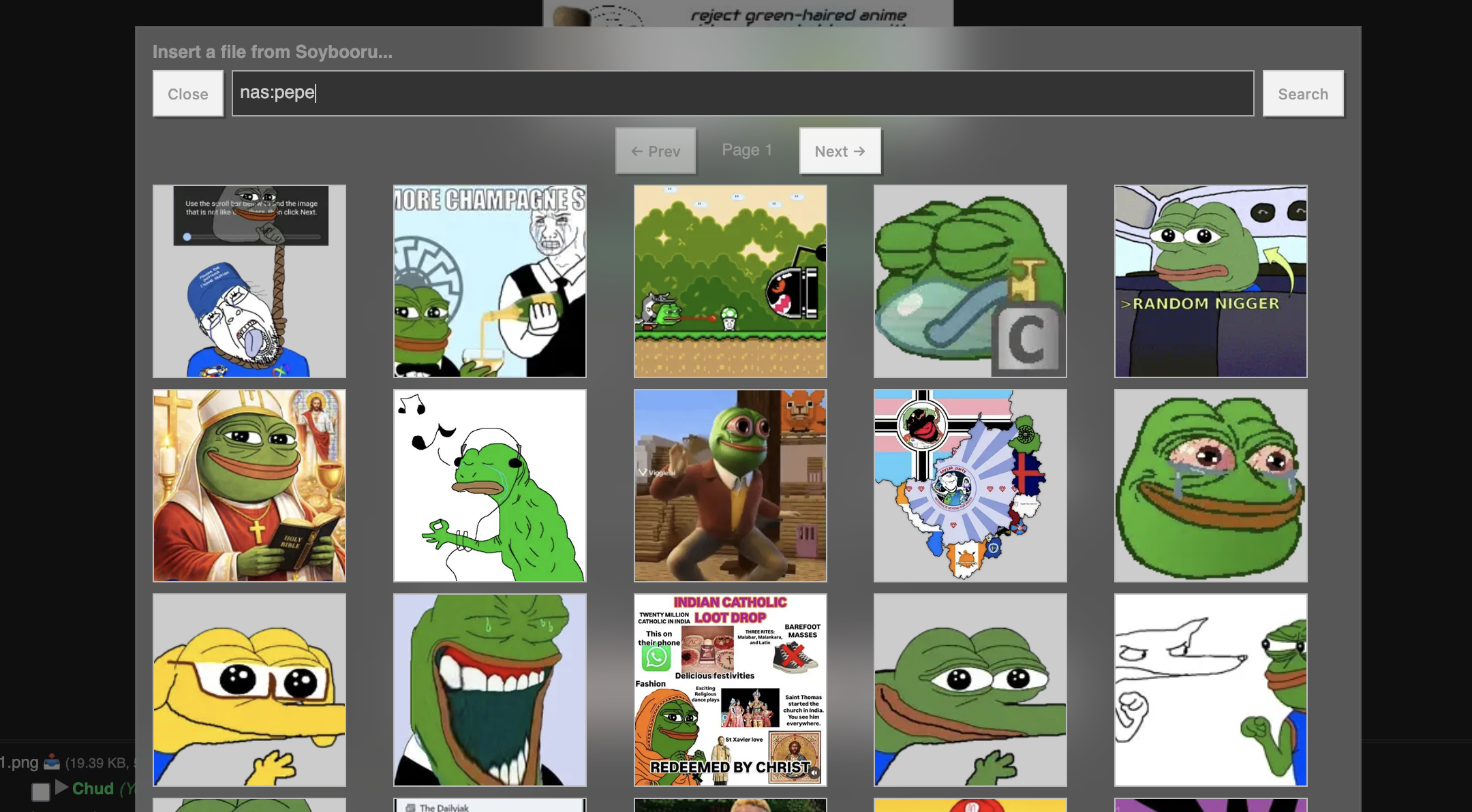Expand the triangle arrow before Chud
This screenshot has width=1472, height=812.
(x=61, y=787)
